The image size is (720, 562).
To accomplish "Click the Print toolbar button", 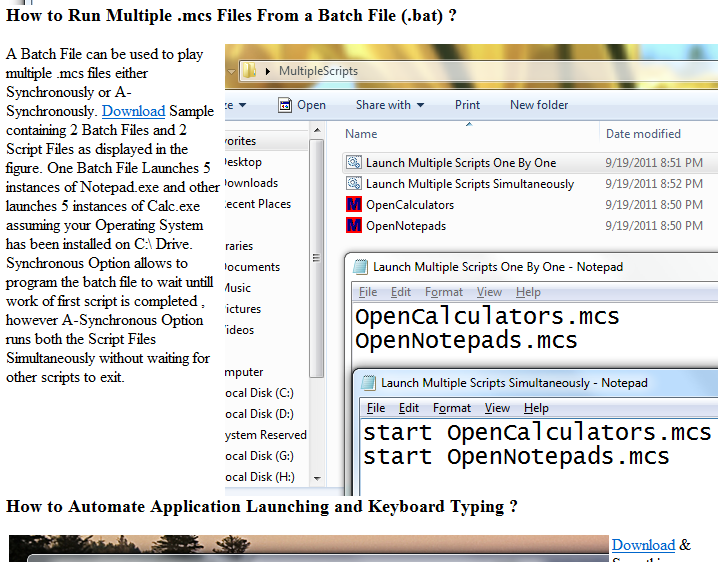I will [x=467, y=105].
